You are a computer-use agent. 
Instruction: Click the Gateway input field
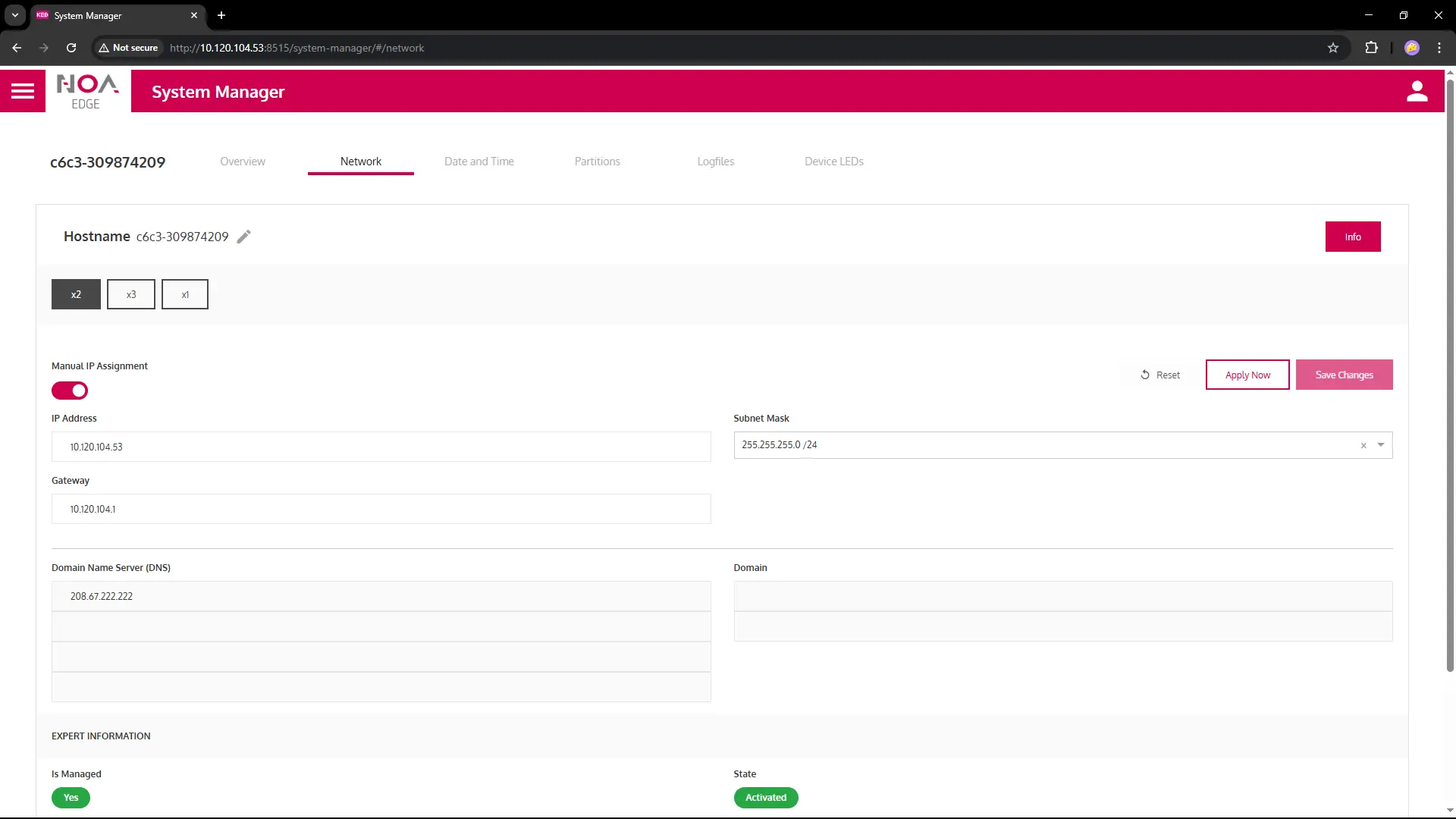(x=381, y=508)
